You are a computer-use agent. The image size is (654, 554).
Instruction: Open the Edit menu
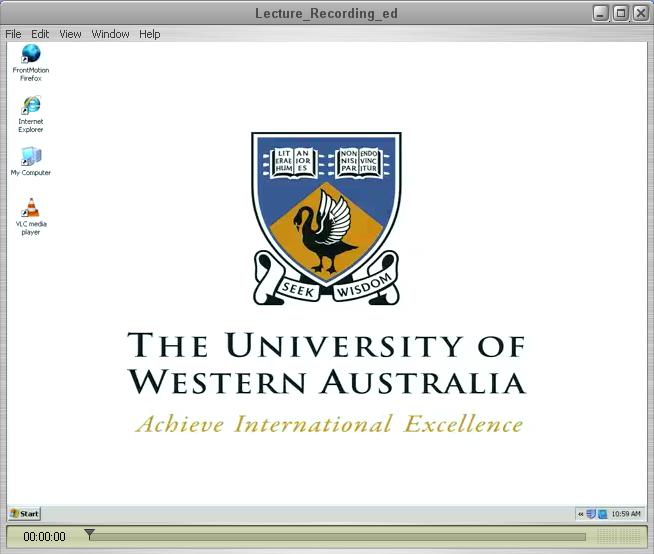40,34
